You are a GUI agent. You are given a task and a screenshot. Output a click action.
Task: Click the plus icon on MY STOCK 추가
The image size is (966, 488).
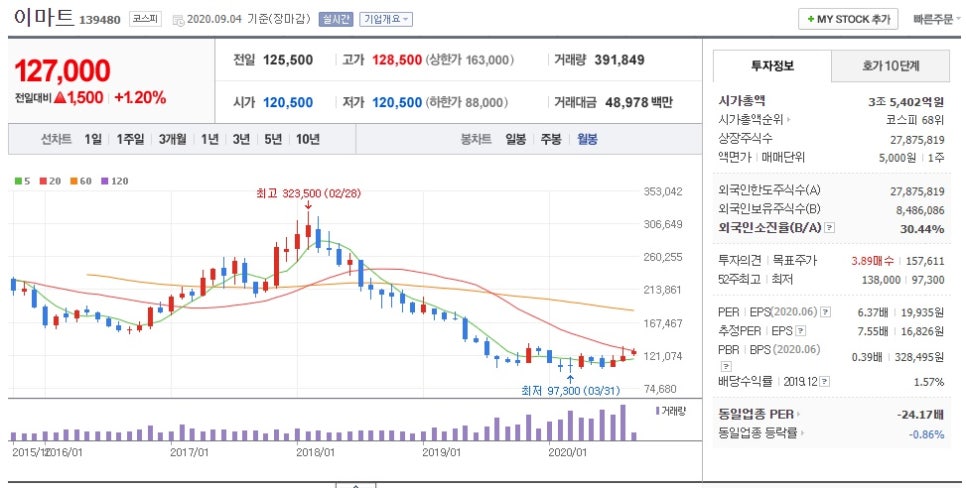pyautogui.click(x=811, y=20)
